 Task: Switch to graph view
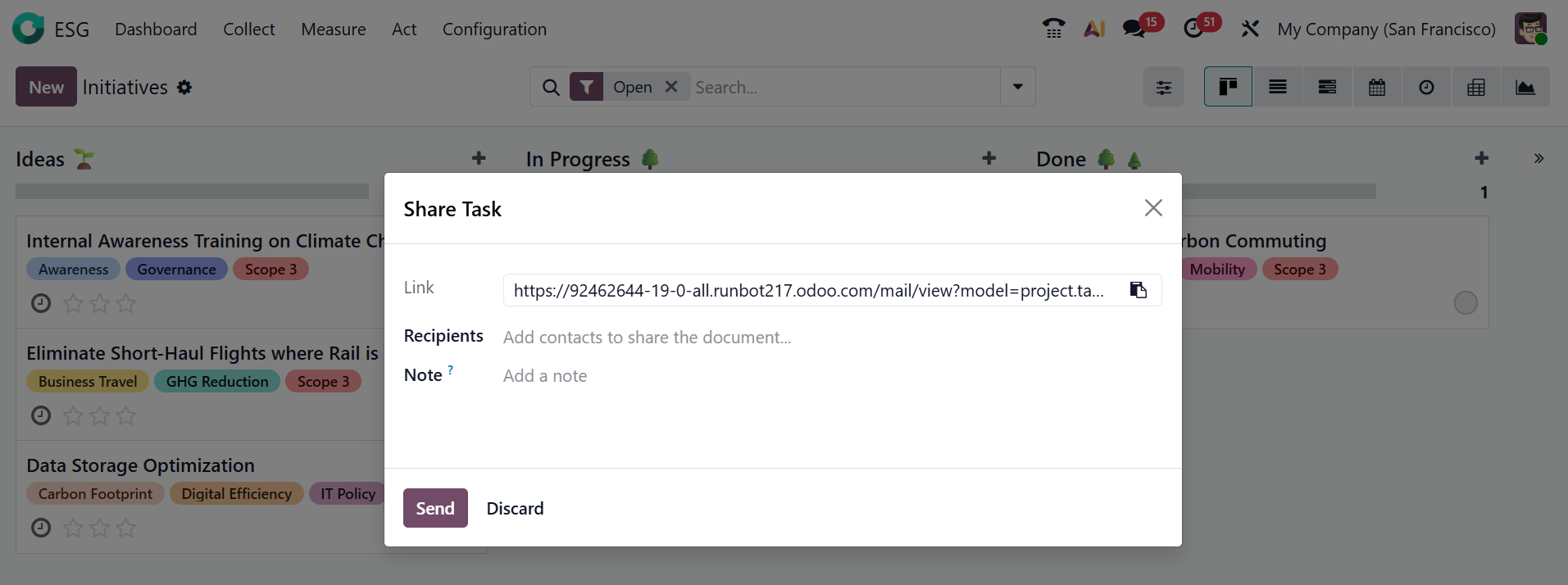click(1525, 87)
